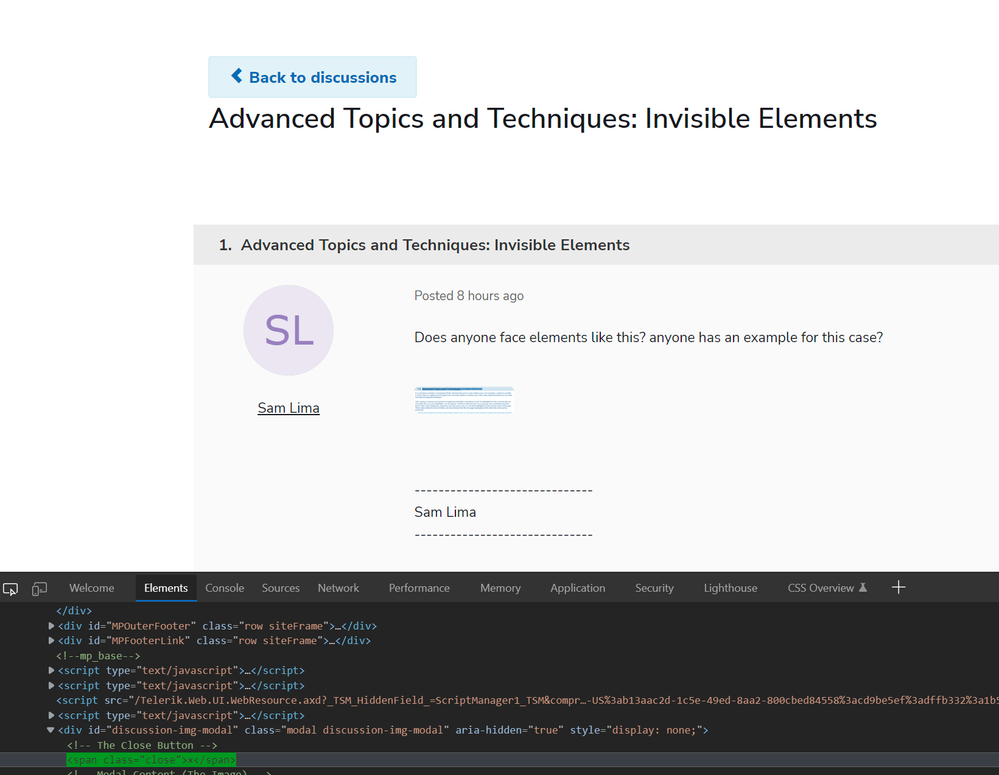Screen dimensions: 999x775
Task: Click the attached screenshot thumbnail in post
Action: tap(464, 400)
